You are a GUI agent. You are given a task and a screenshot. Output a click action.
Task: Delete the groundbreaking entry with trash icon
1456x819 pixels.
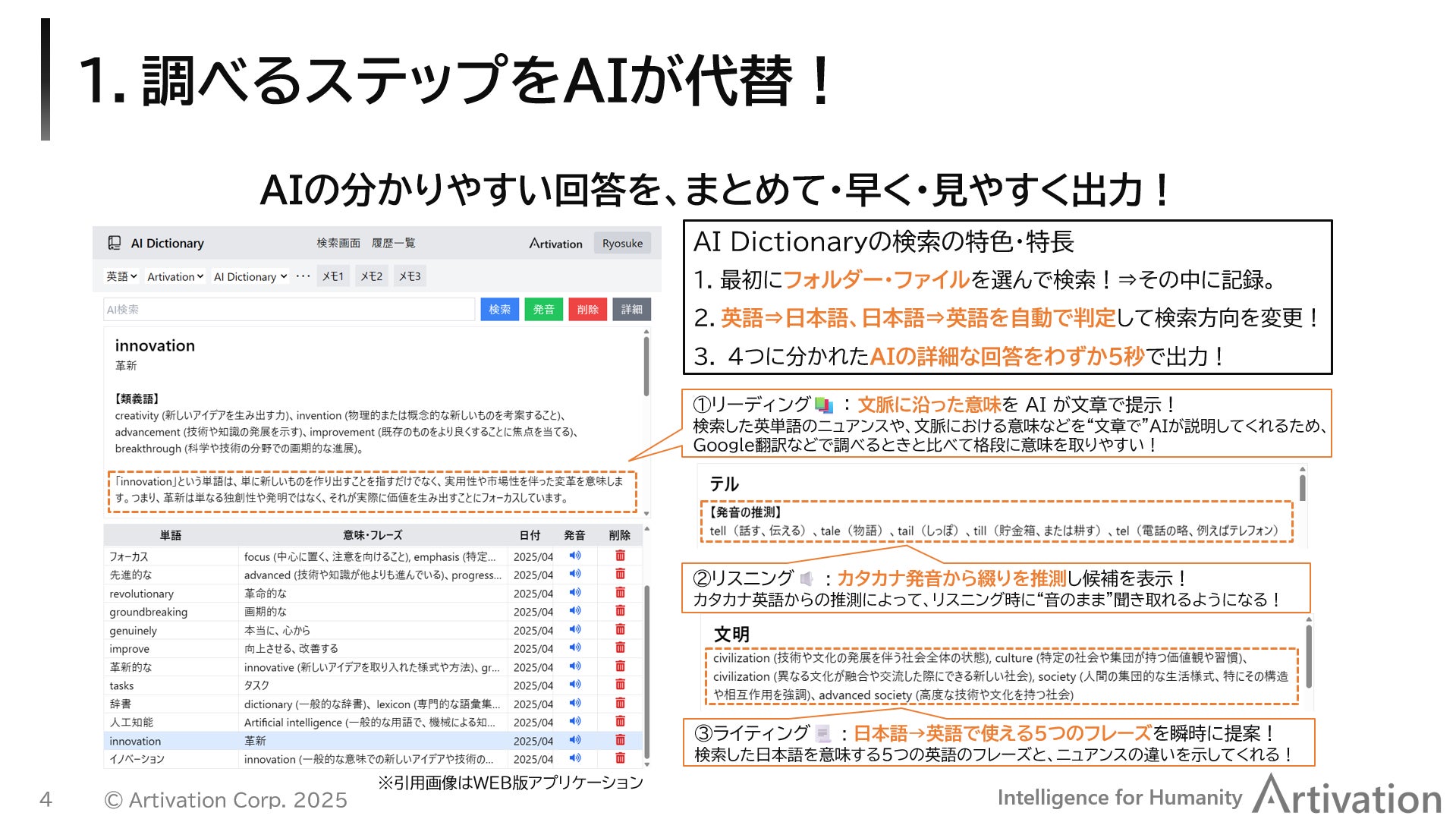[620, 610]
